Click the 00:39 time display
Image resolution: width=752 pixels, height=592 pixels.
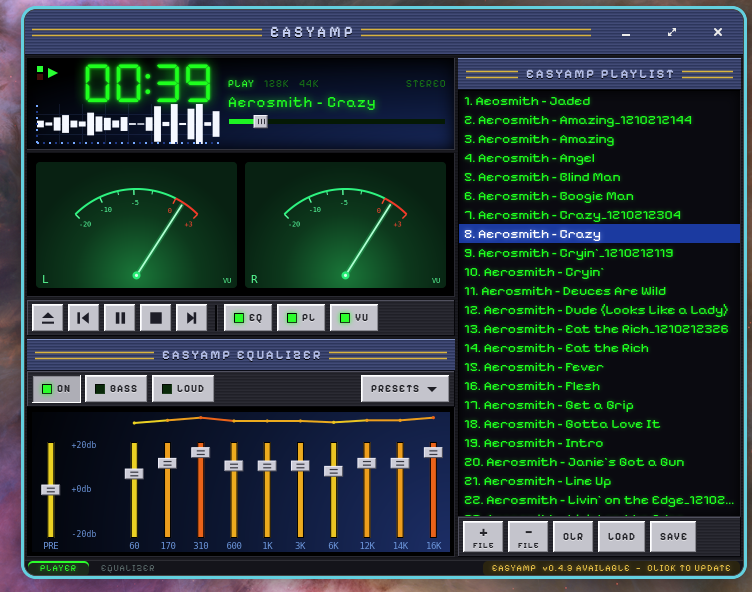148,83
